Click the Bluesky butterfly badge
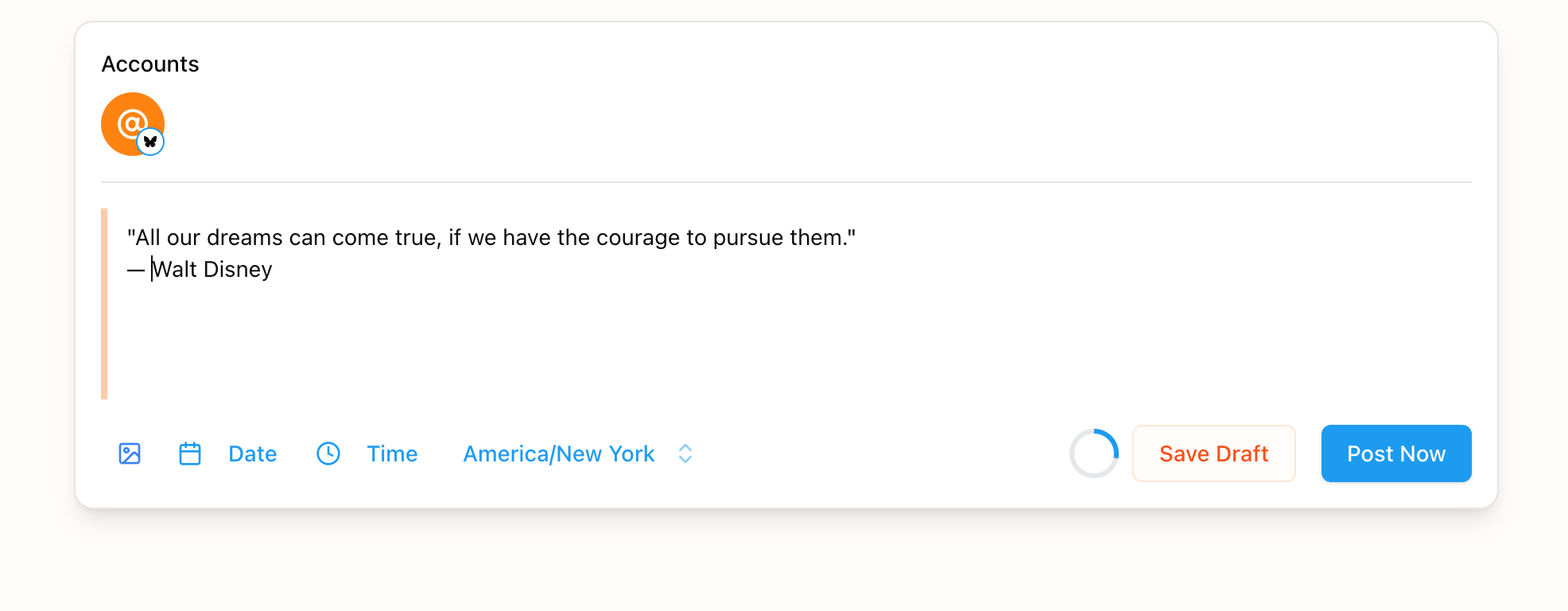The image size is (1568, 611). point(150,142)
